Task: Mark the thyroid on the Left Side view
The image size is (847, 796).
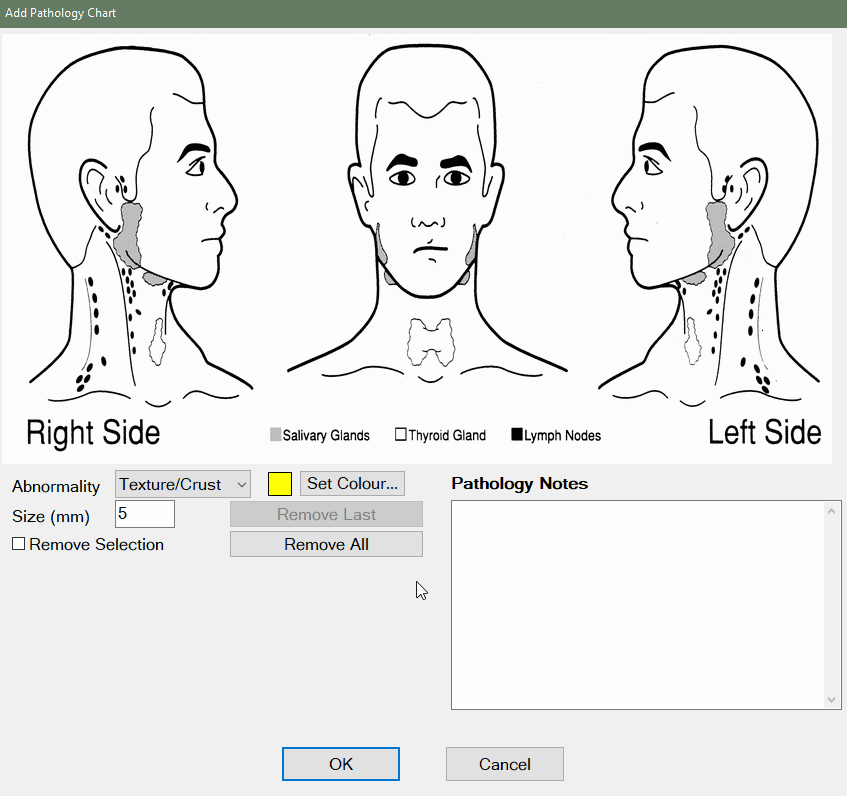Action: (693, 341)
